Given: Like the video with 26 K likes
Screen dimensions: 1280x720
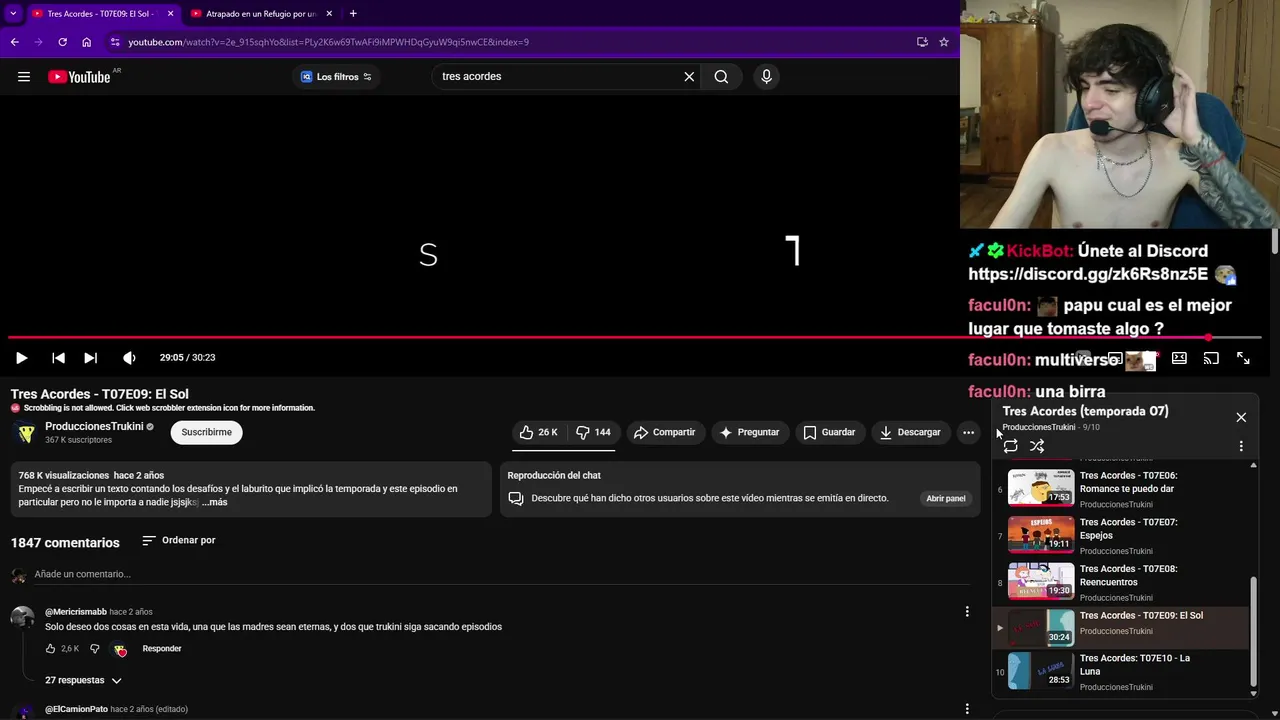Looking at the screenshot, I should click(538, 432).
